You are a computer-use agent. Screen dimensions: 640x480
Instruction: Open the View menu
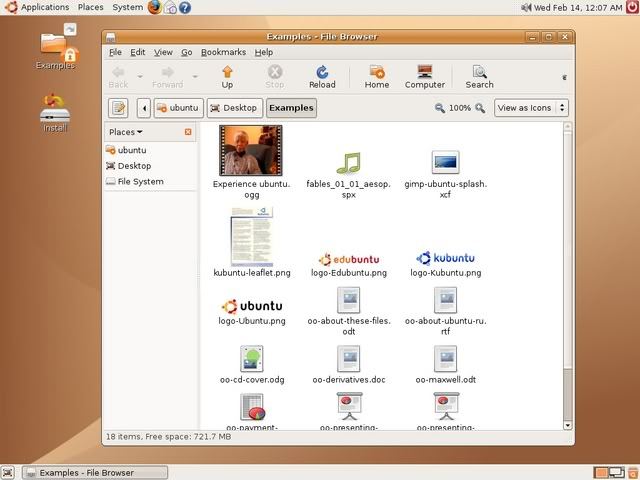(x=163, y=52)
